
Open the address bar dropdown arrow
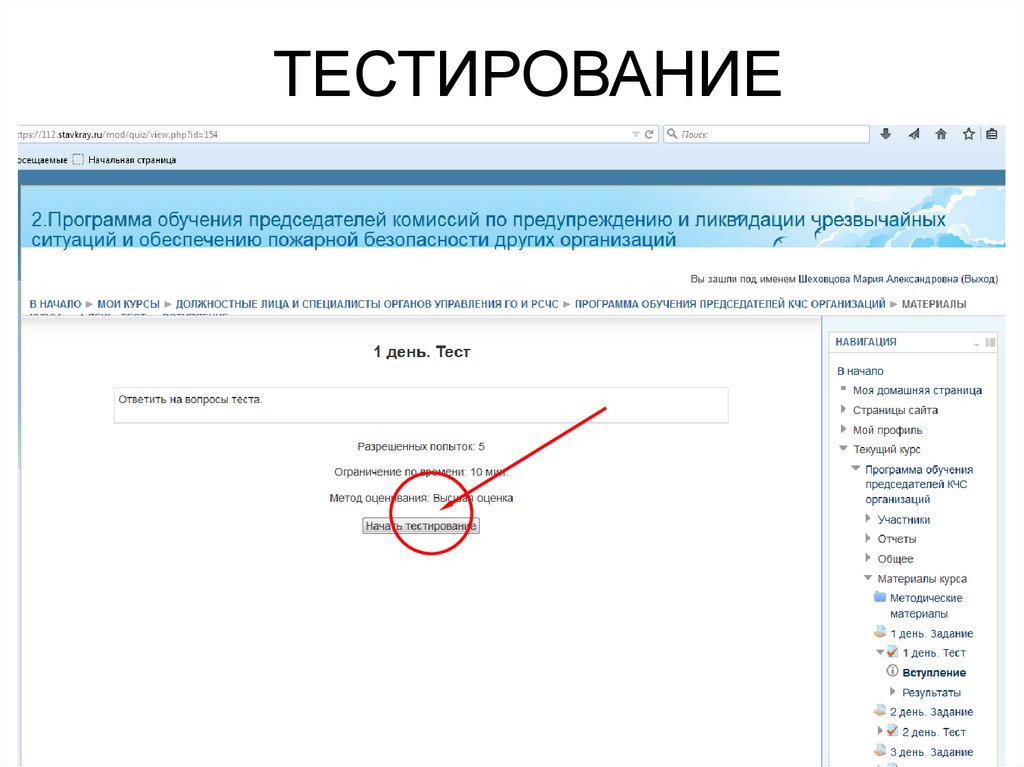click(635, 133)
